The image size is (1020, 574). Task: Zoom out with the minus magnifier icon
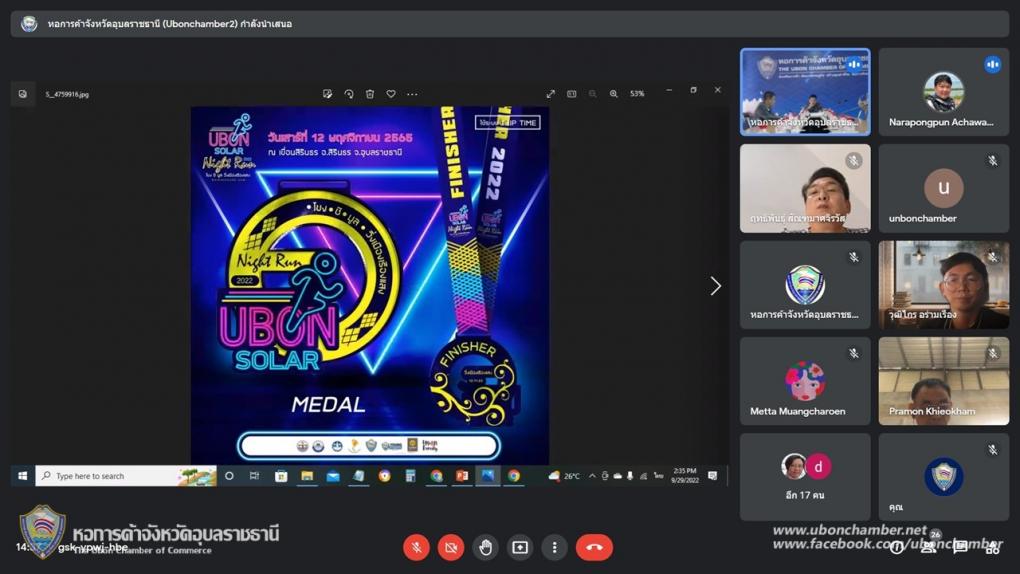[593, 94]
